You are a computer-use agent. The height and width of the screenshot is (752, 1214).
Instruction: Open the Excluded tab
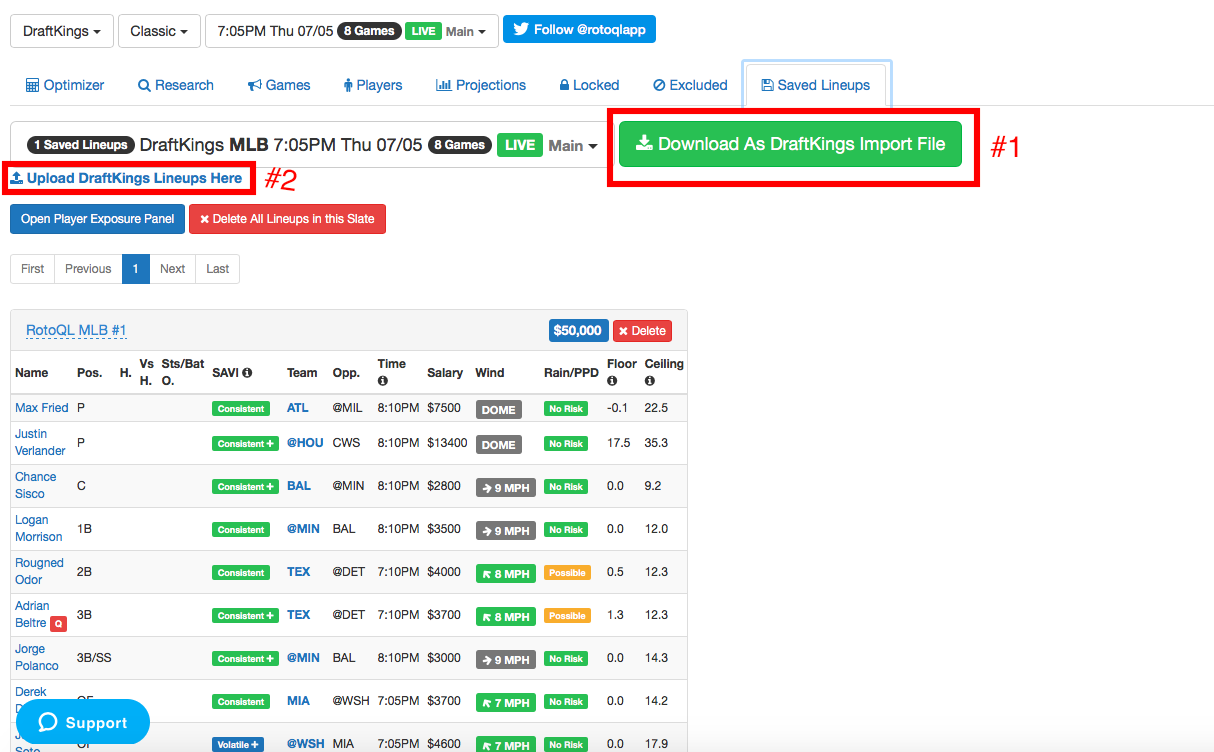coord(690,85)
